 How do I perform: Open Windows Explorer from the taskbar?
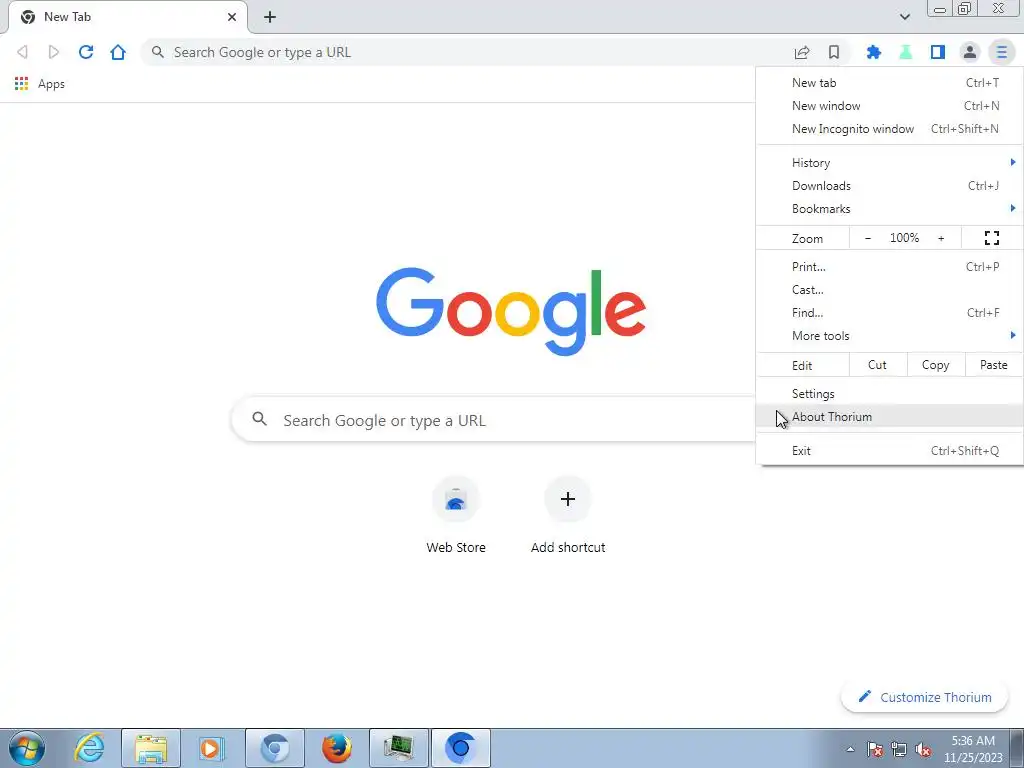coord(151,748)
